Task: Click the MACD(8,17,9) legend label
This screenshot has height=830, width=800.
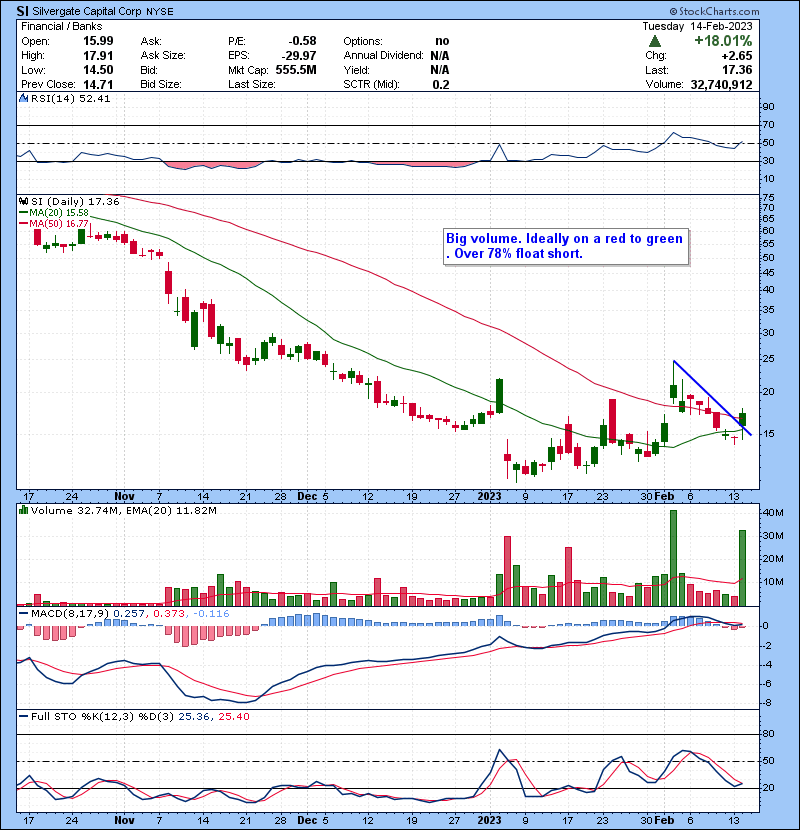Action: pos(70,614)
